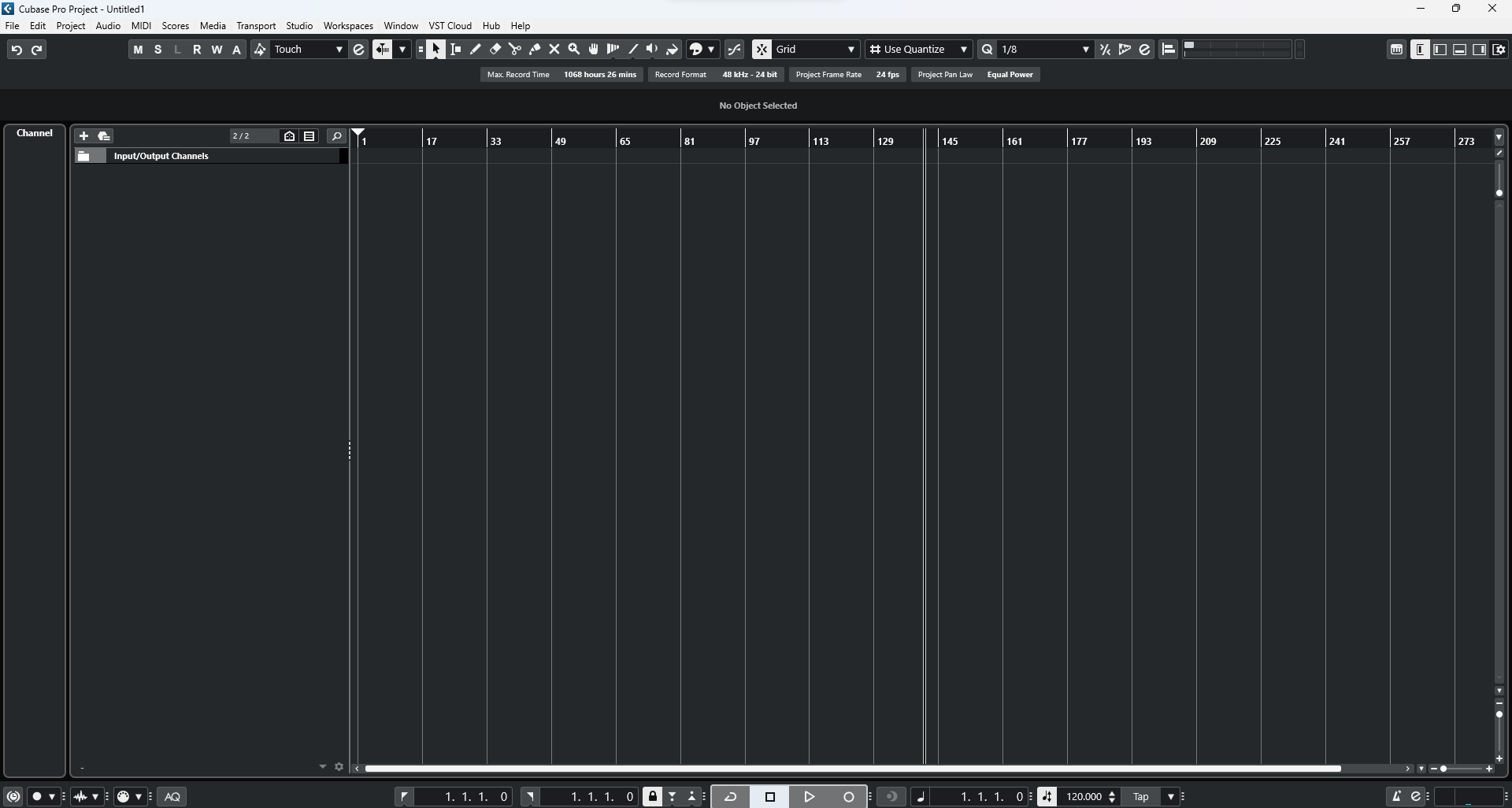Select the Object Selection arrow tool
1512x808 pixels.
pyautogui.click(x=436, y=50)
